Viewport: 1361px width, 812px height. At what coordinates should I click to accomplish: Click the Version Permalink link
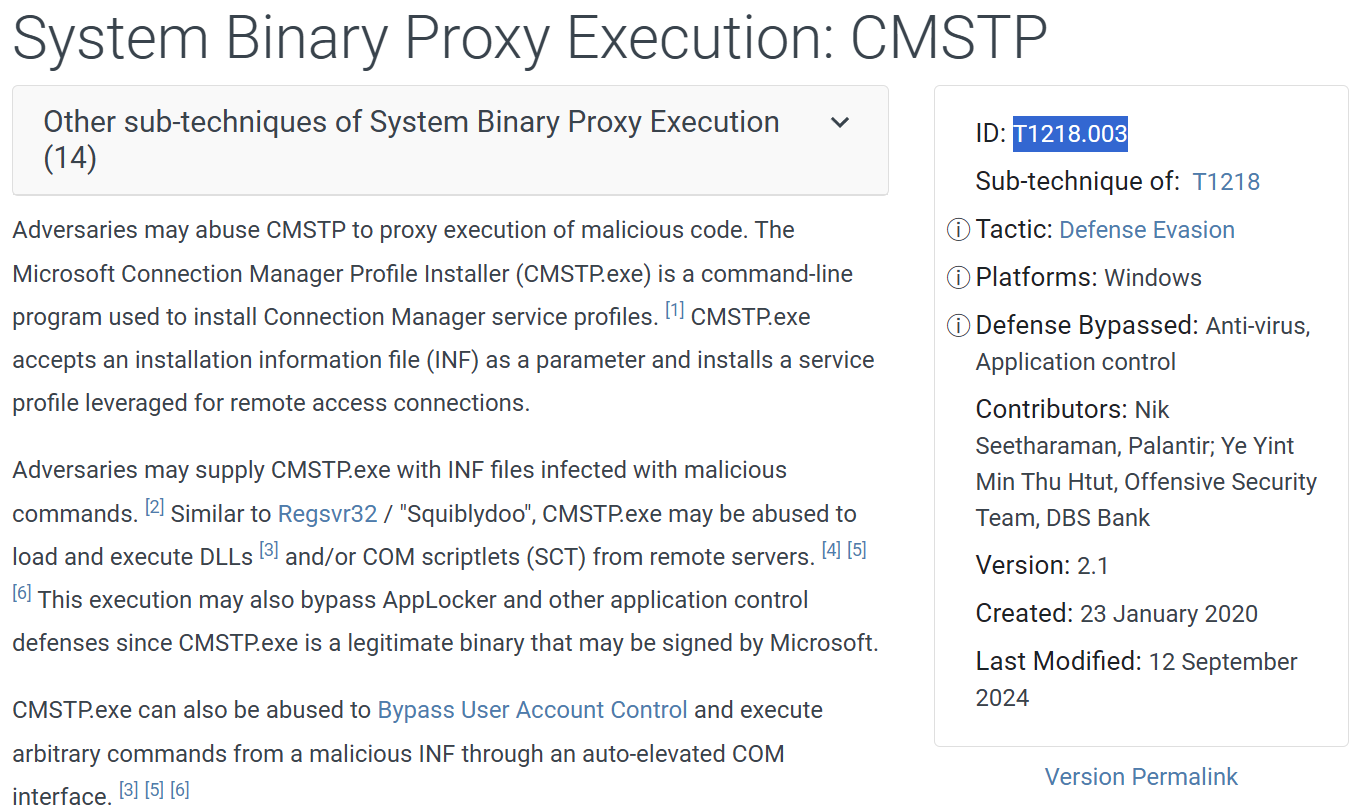coord(1141,777)
